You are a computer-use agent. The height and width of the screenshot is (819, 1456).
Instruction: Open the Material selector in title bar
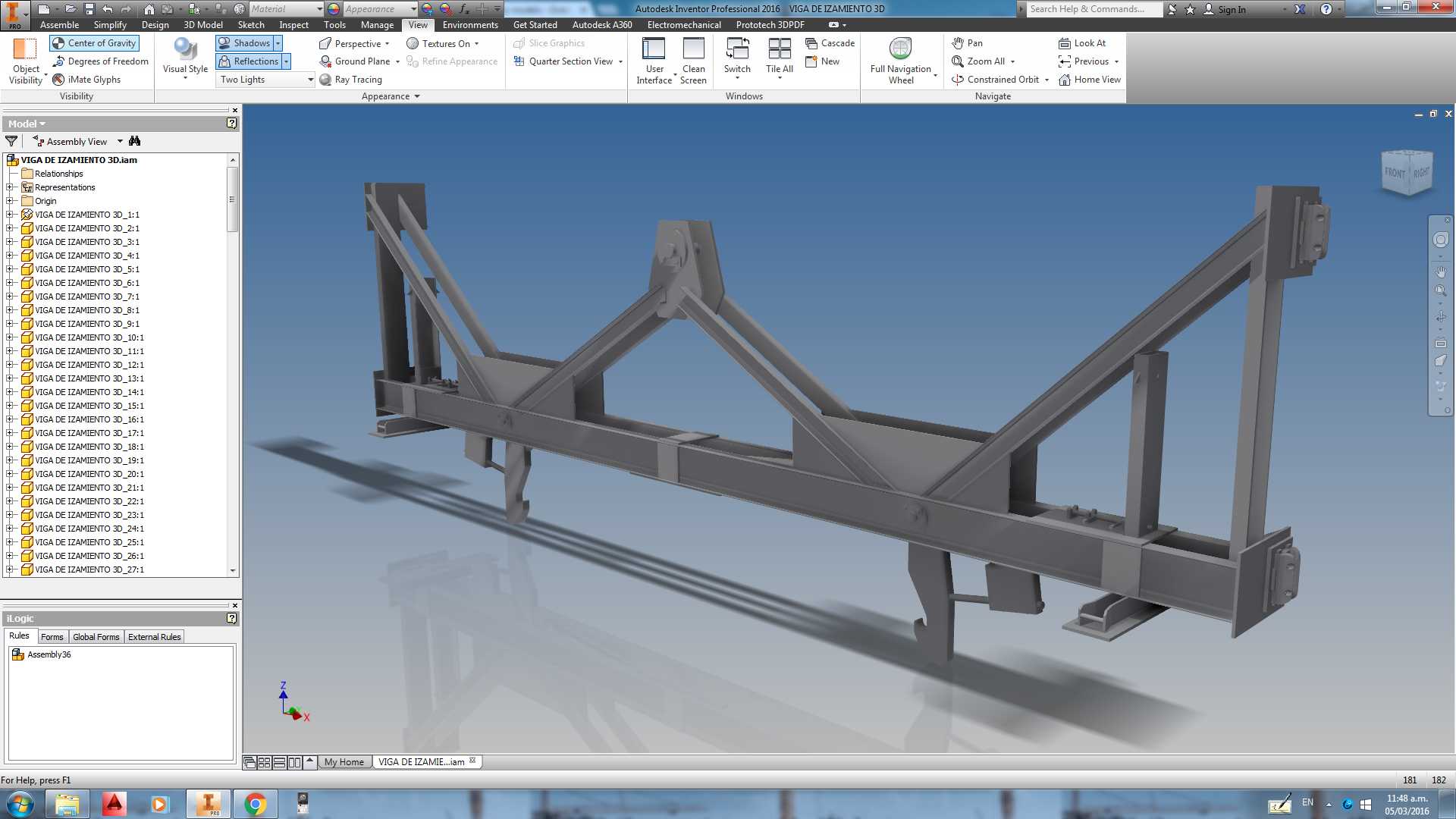point(286,9)
